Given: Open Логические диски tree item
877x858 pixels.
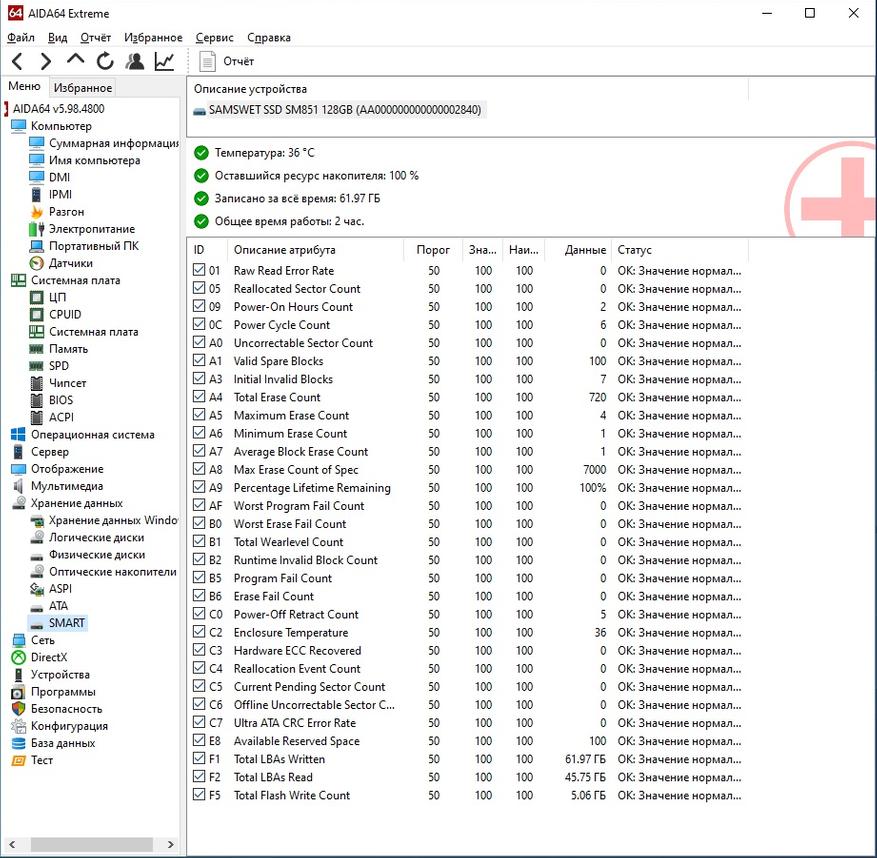Looking at the screenshot, I should click(96, 538).
